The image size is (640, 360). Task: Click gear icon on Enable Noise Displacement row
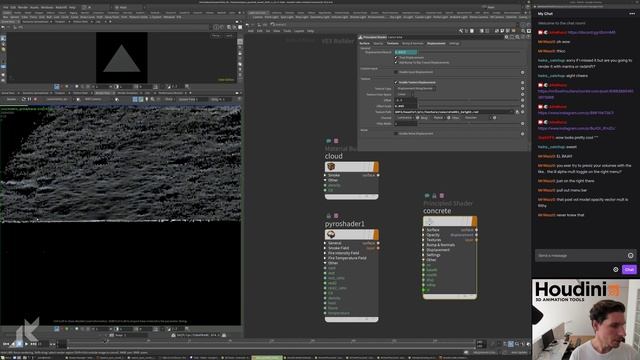pyautogui.click(x=522, y=133)
